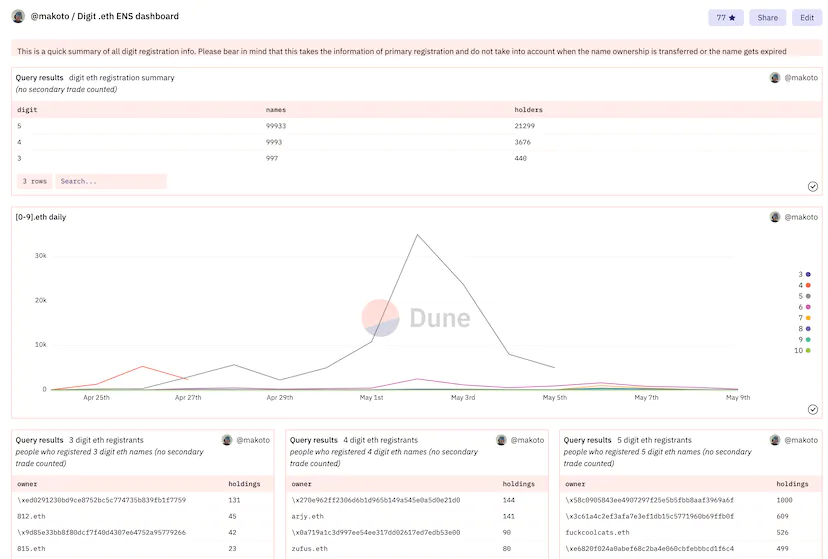Open the dashboard Edit button

point(806,17)
